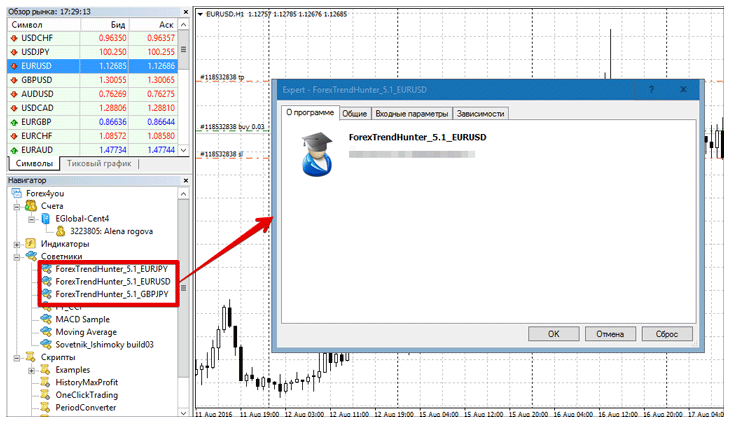Collapse the Советники advisors tree node
Viewport: 729px width, 422px height.
(x=18, y=256)
